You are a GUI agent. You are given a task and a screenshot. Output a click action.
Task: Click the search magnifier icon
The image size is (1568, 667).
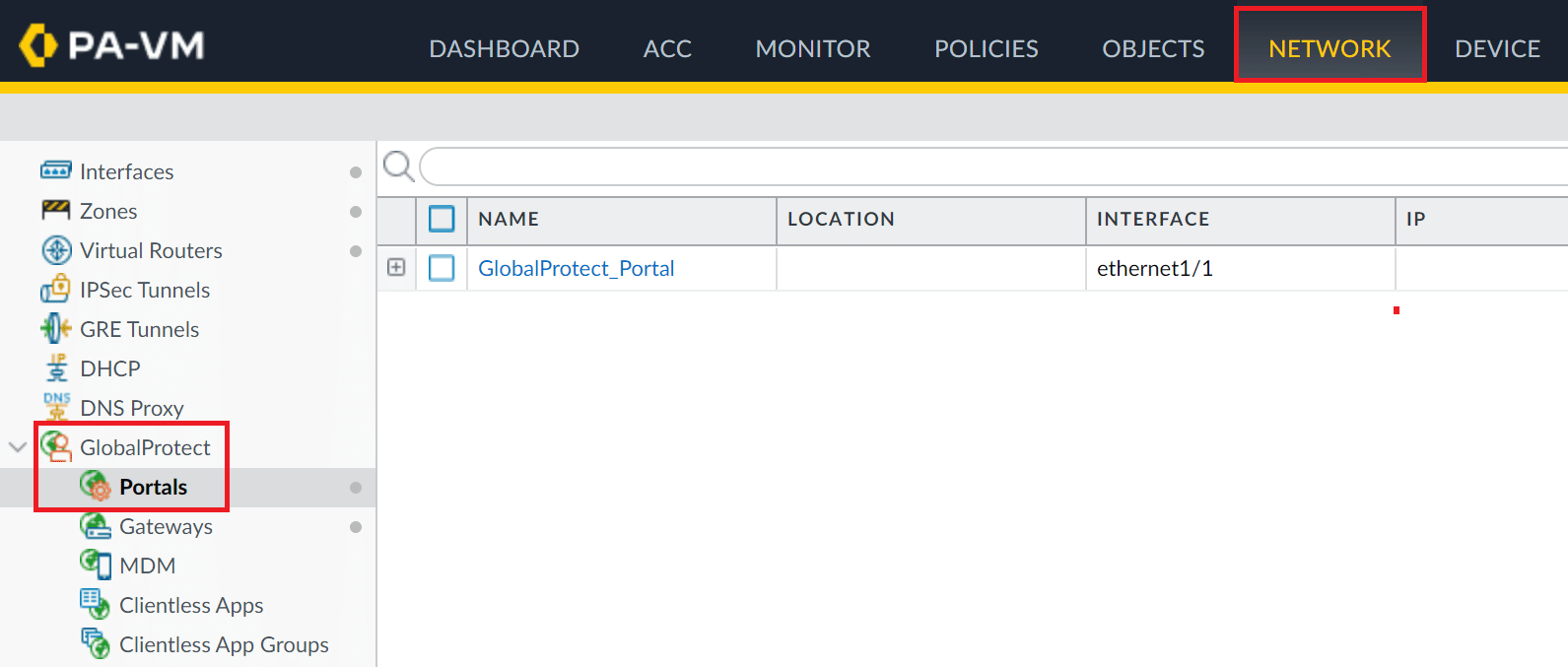398,166
